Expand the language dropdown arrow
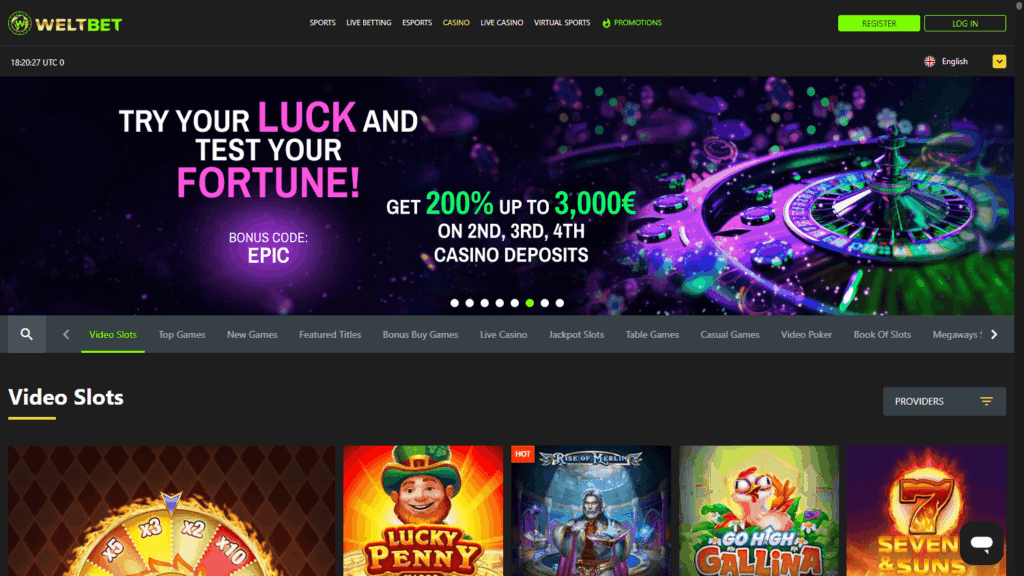This screenshot has height=576, width=1024. [x=999, y=61]
